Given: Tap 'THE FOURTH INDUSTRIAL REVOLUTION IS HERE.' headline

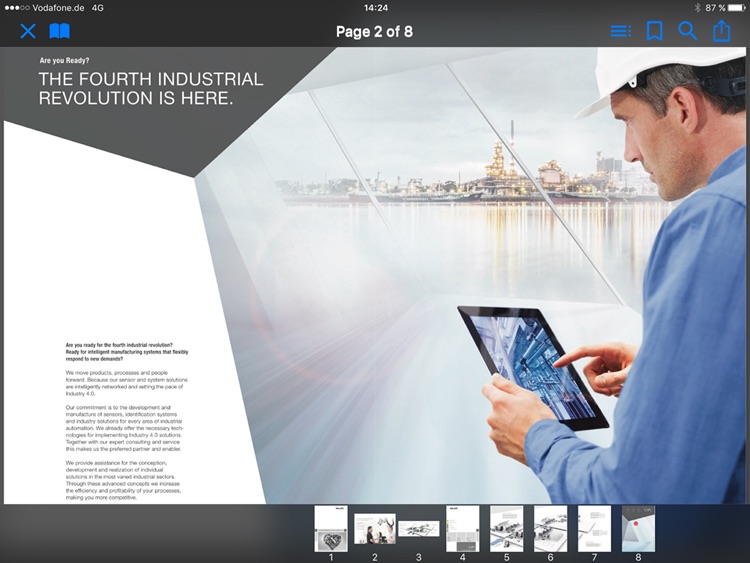Looking at the screenshot, I should coord(151,88).
